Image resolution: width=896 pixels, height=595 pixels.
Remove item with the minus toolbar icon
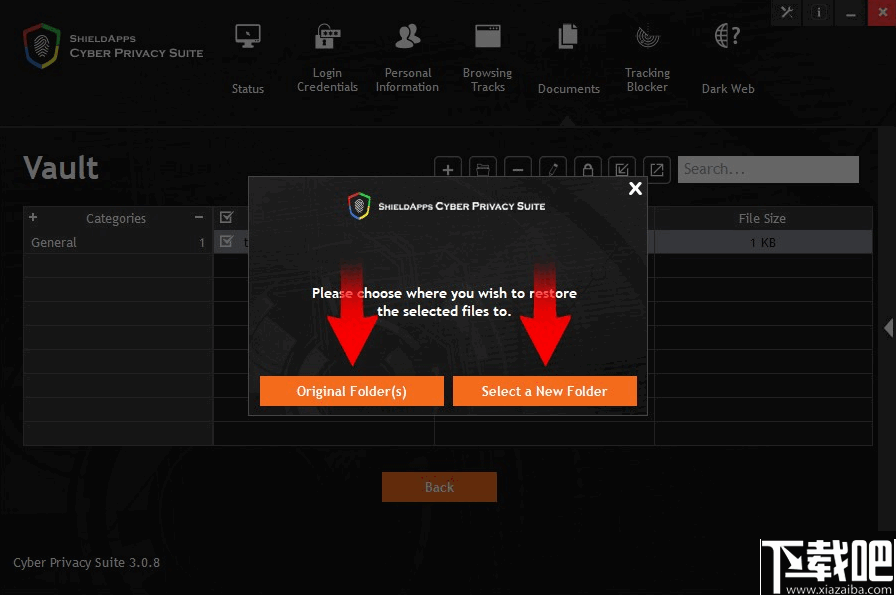coord(518,170)
